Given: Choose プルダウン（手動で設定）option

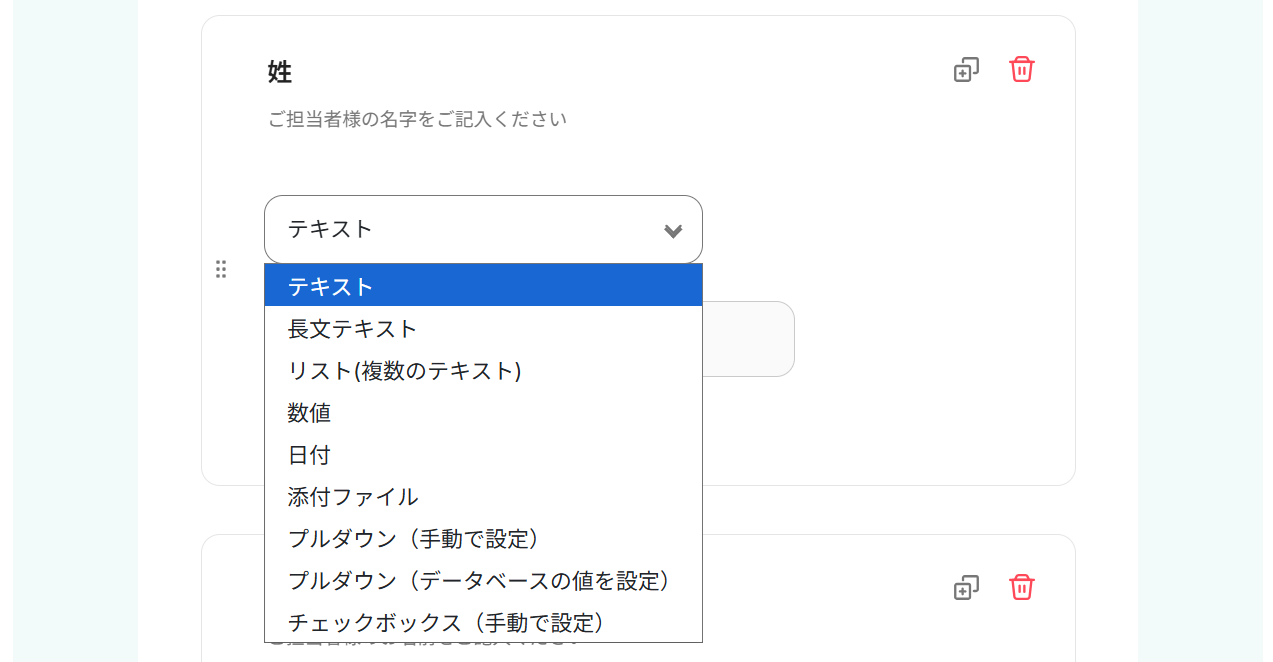Looking at the screenshot, I should (483, 538).
